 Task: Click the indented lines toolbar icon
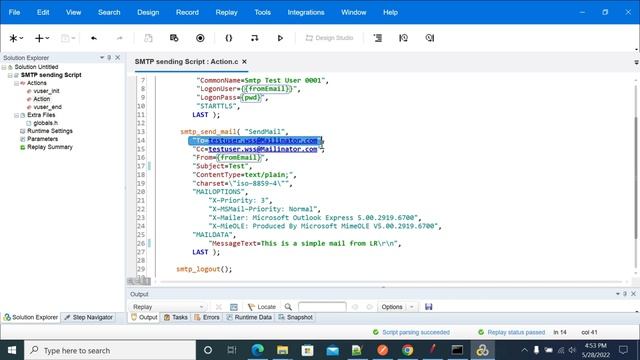tap(378, 38)
